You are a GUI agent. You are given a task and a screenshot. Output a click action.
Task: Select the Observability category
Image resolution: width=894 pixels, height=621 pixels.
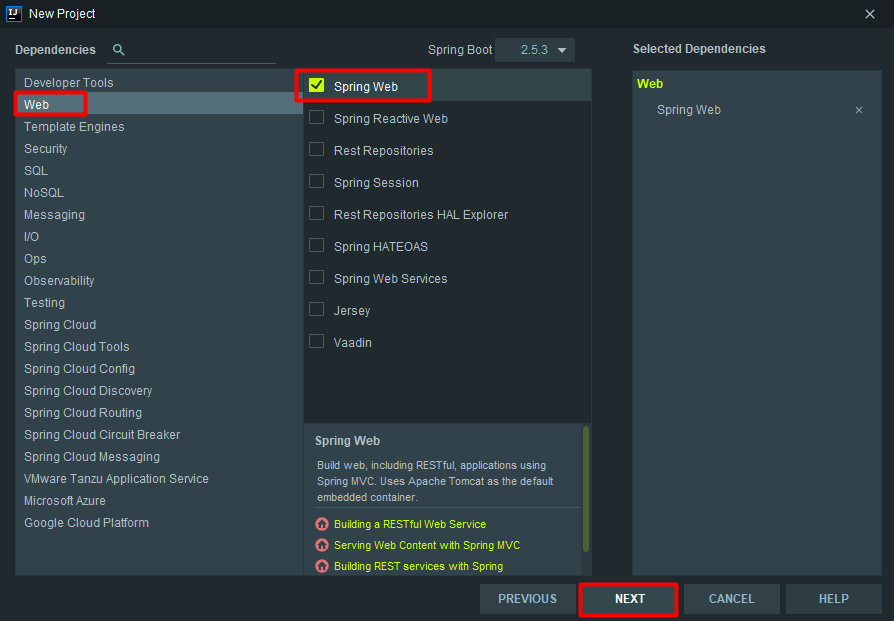tap(159, 281)
